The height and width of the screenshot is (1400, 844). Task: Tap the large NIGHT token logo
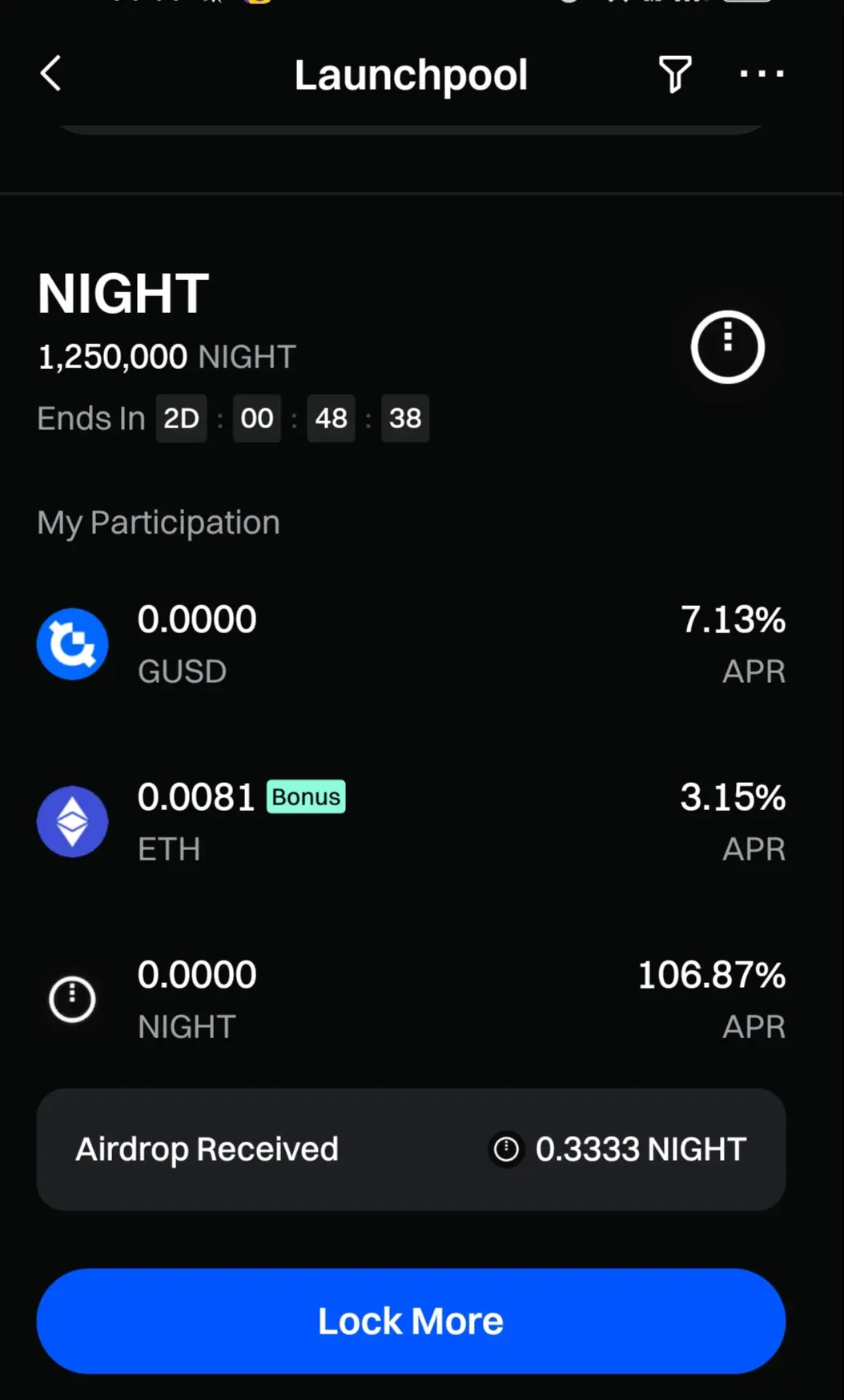point(727,347)
